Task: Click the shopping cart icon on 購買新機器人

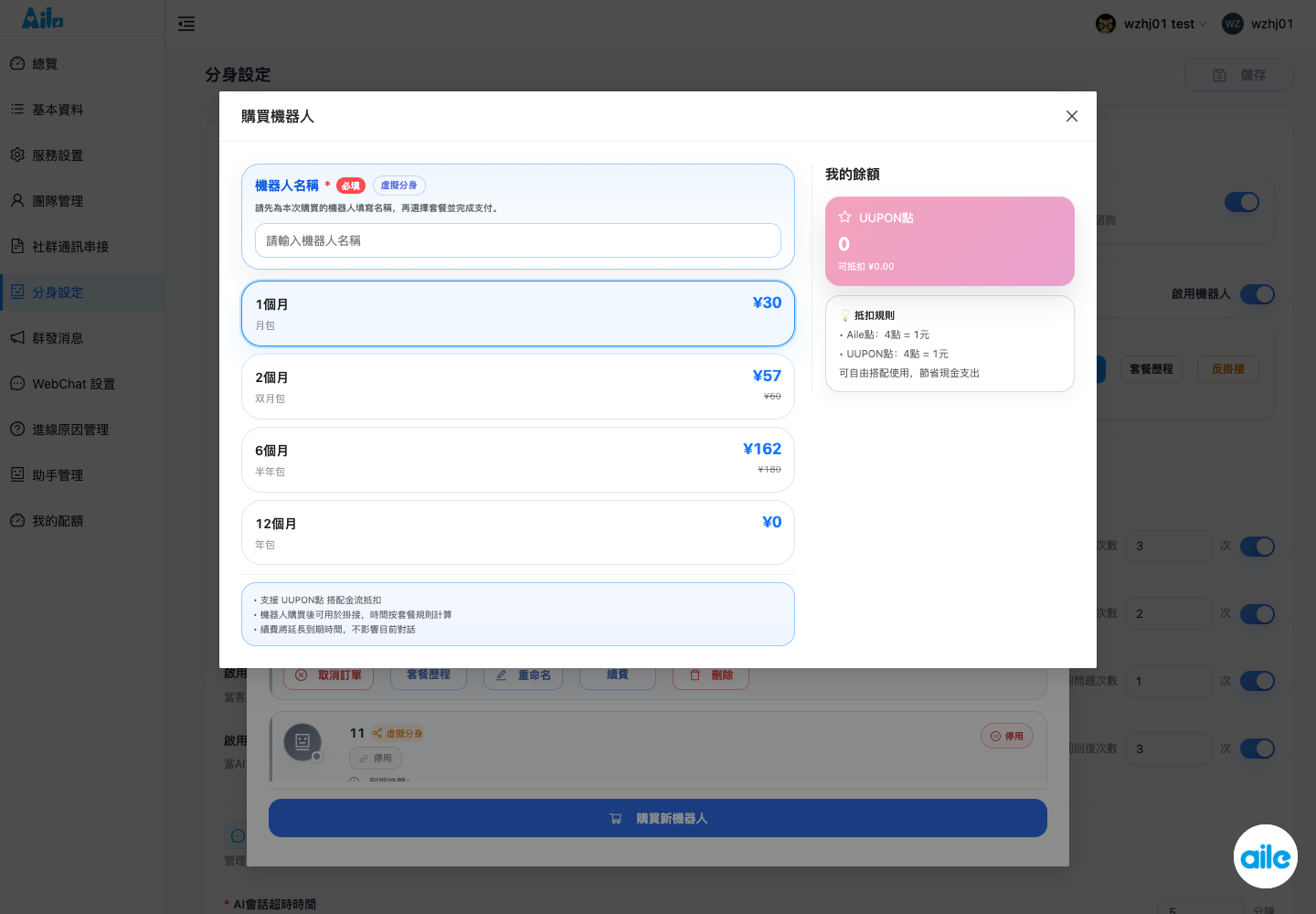Action: [616, 819]
